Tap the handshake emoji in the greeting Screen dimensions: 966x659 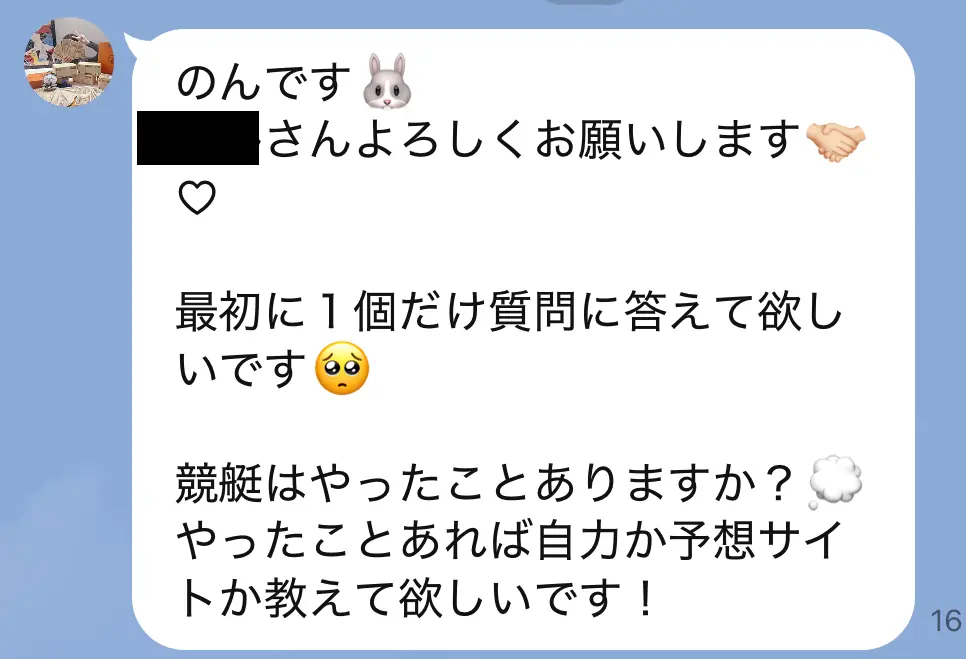point(836,142)
